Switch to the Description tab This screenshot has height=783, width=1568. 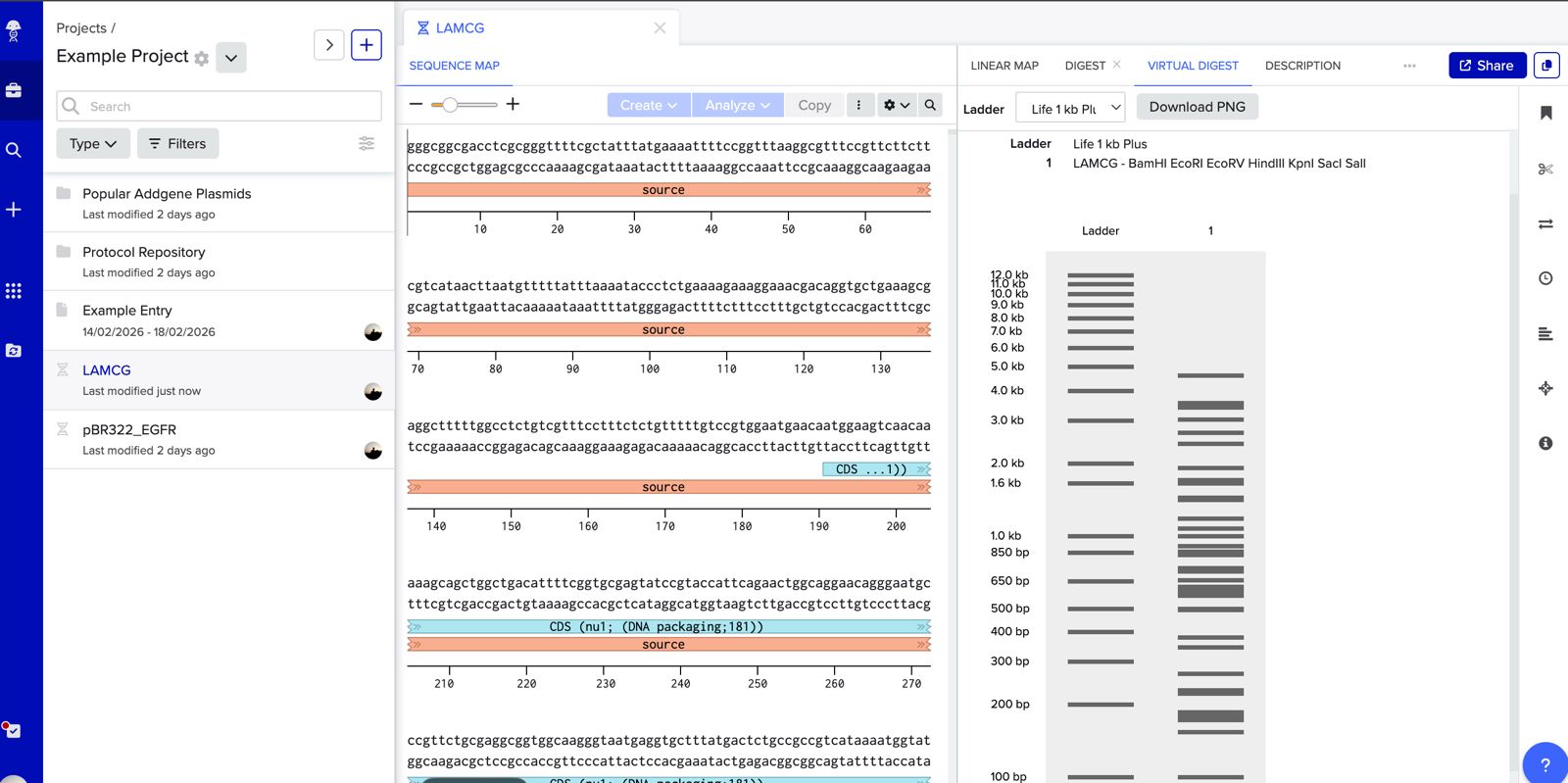coord(1302,66)
